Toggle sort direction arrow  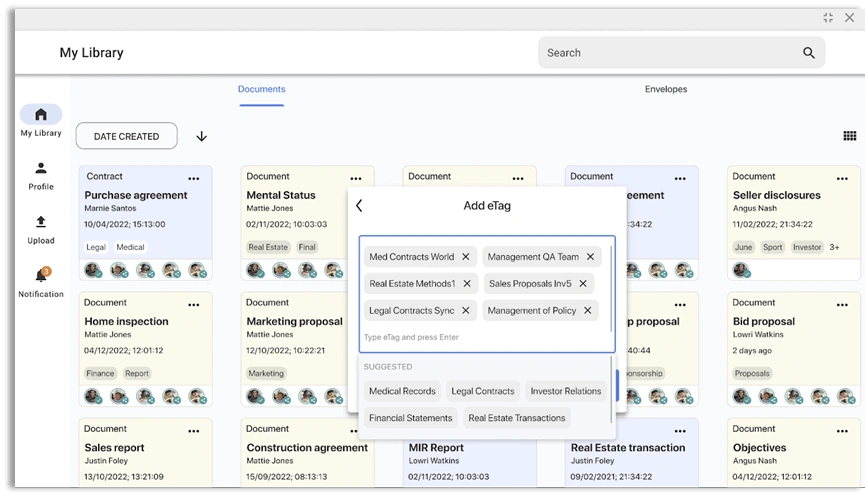(202, 136)
